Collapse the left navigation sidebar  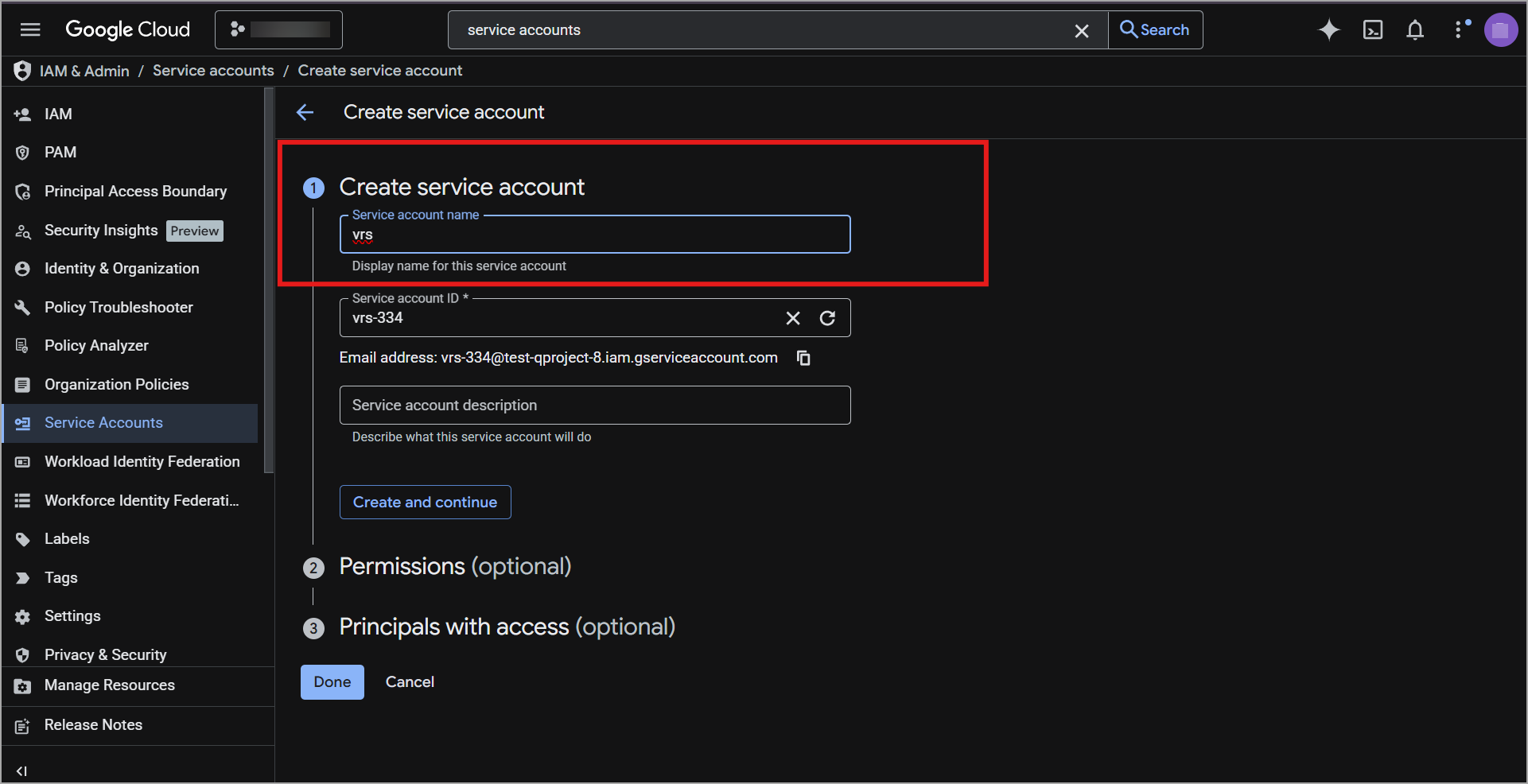[x=21, y=770]
